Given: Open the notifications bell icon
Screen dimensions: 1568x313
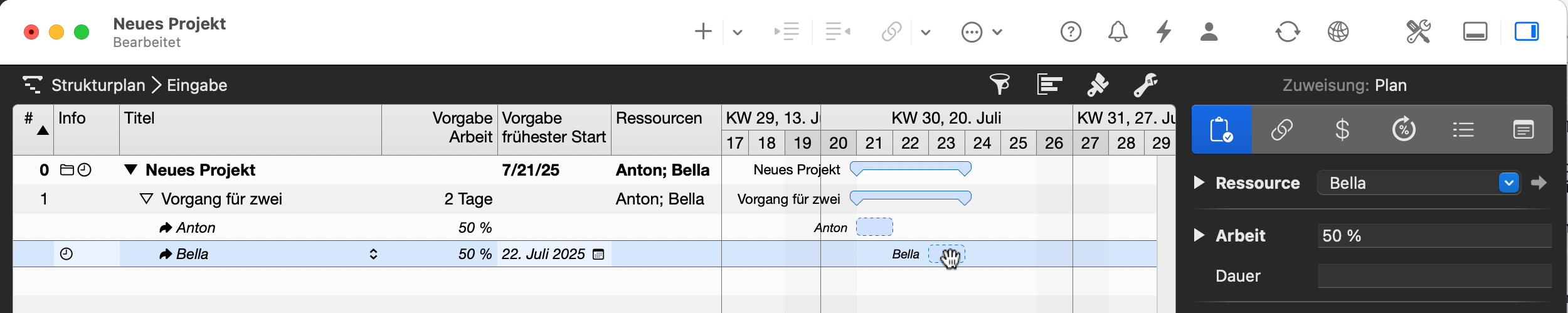Looking at the screenshot, I should click(x=1118, y=31).
